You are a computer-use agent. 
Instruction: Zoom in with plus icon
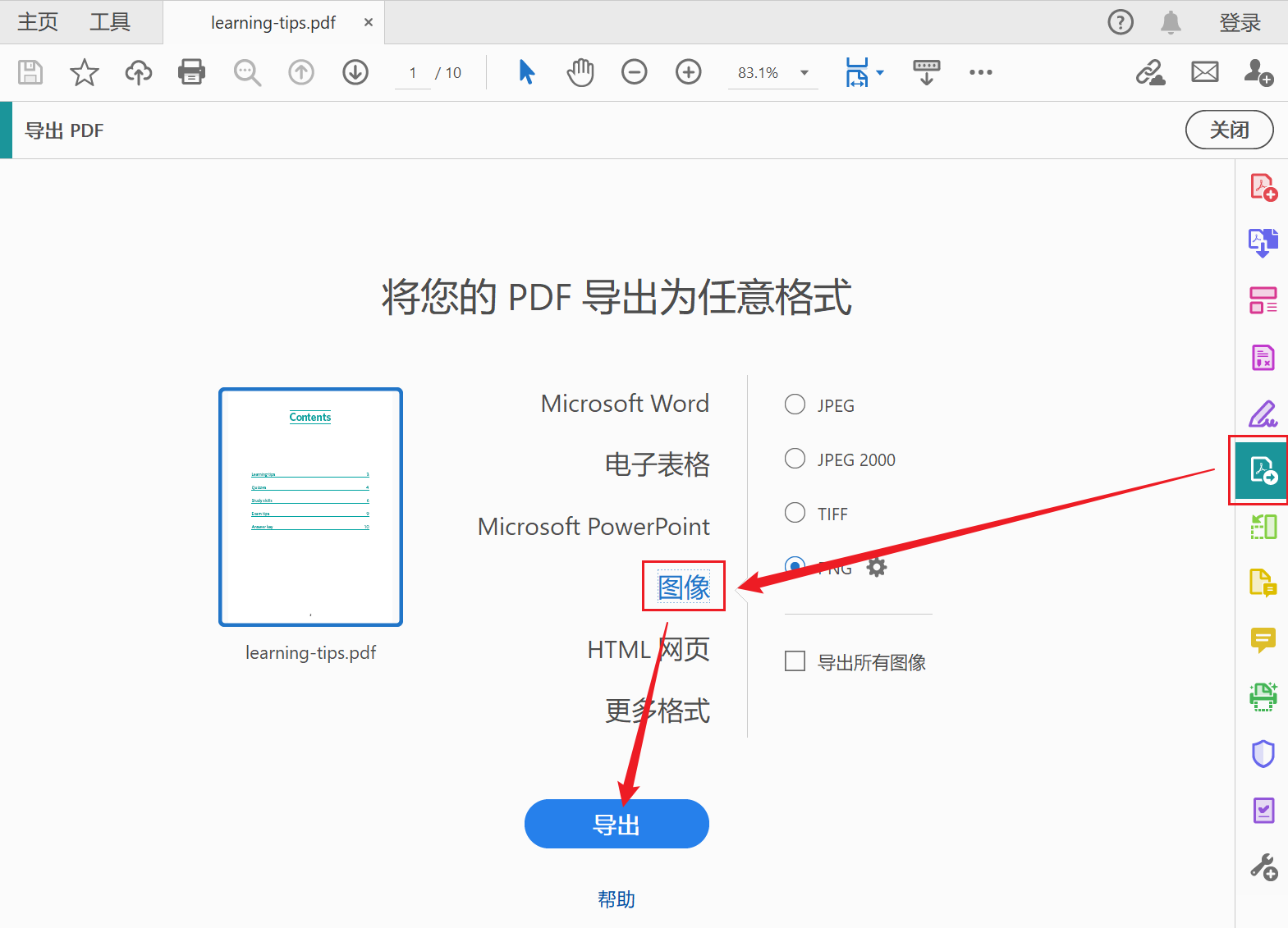[689, 72]
